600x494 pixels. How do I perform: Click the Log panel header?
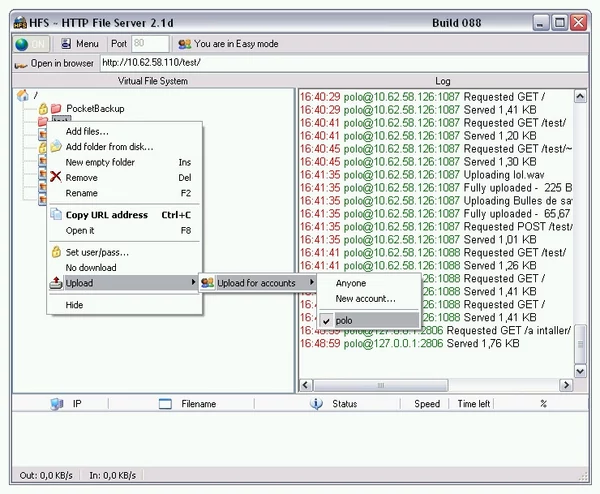pyautogui.click(x=442, y=81)
